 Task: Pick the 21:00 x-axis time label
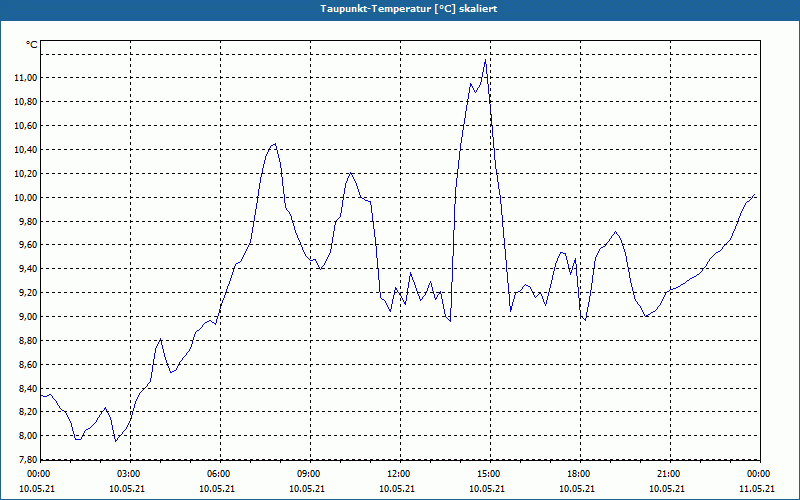pos(670,474)
